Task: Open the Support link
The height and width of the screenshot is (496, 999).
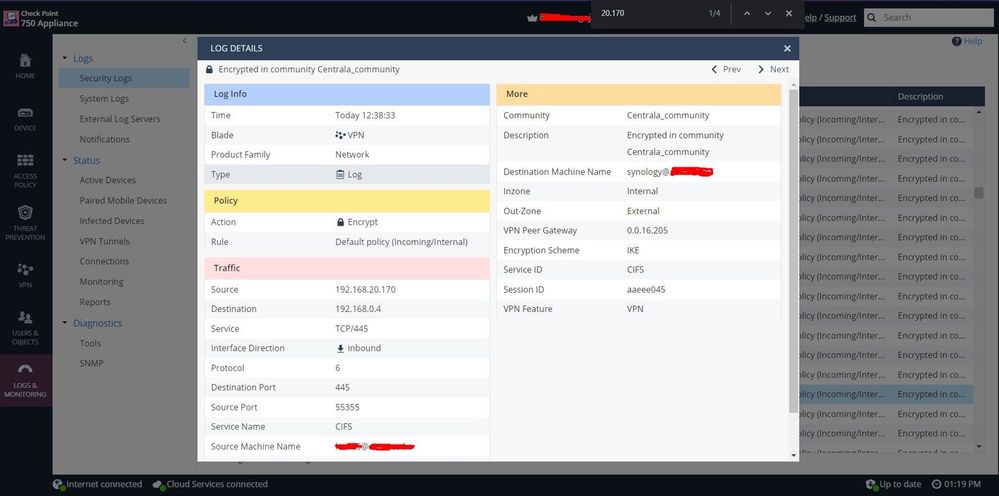Action: [x=839, y=17]
